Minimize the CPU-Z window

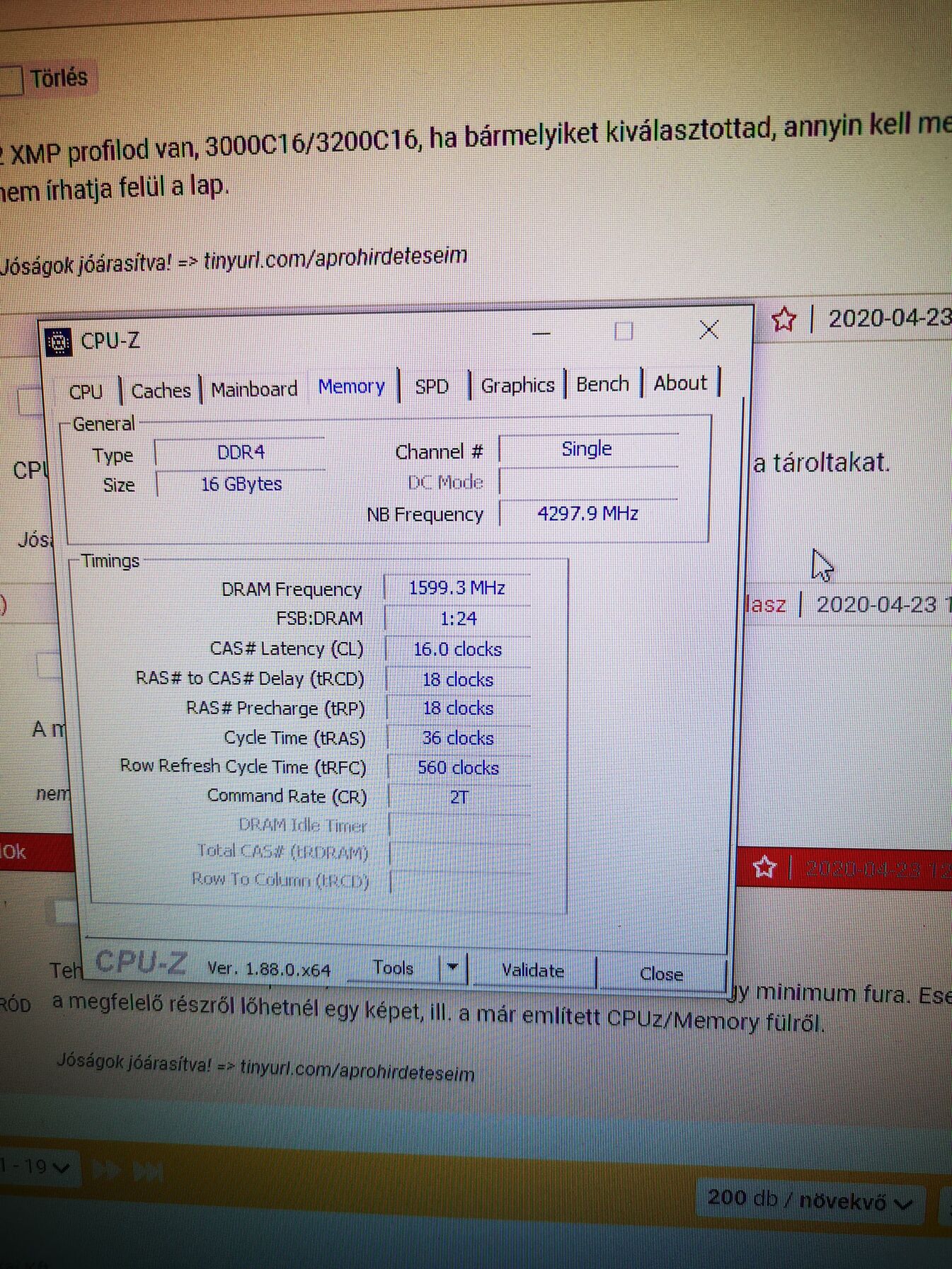point(541,333)
